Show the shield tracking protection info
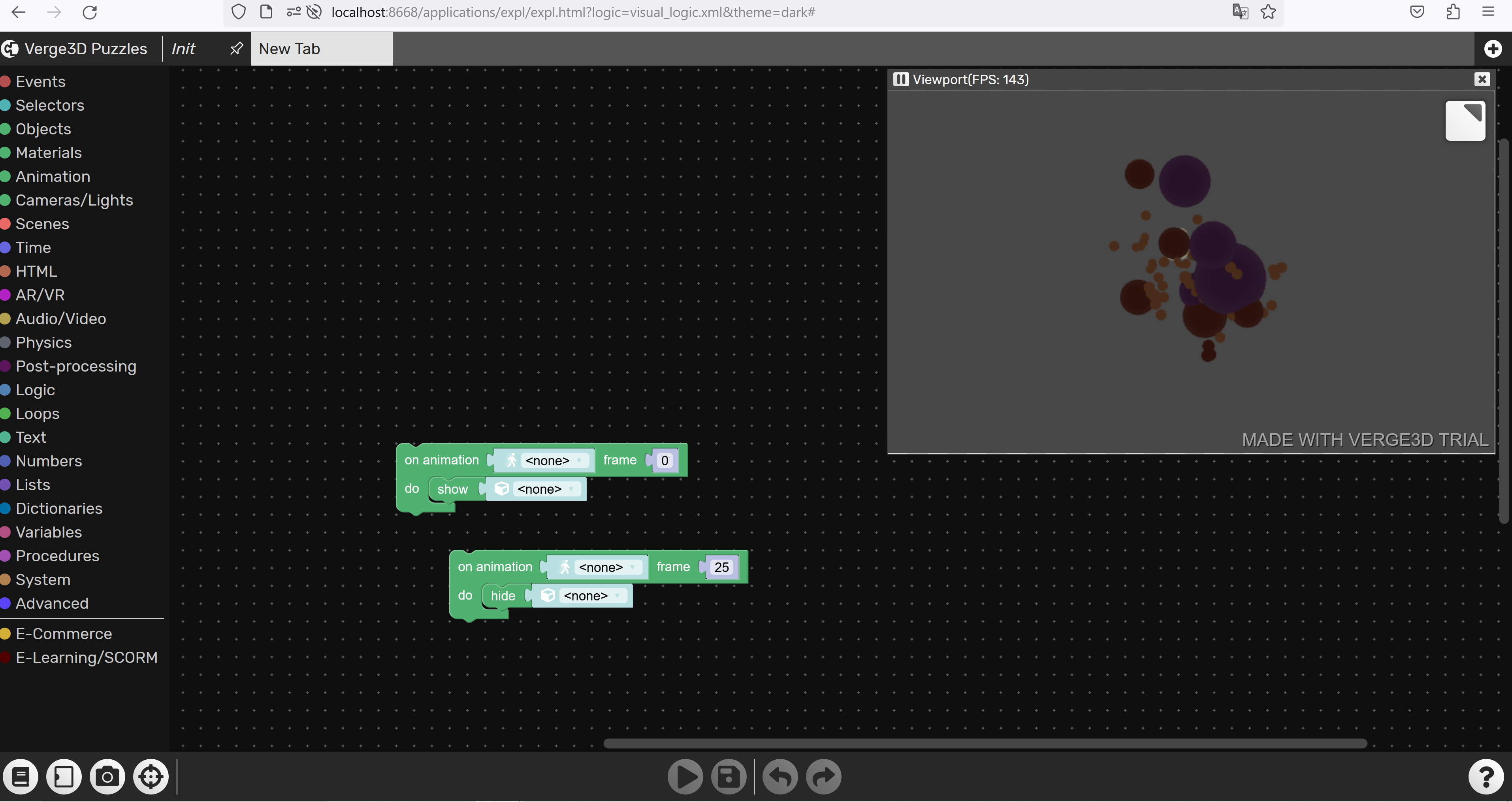 (x=238, y=12)
